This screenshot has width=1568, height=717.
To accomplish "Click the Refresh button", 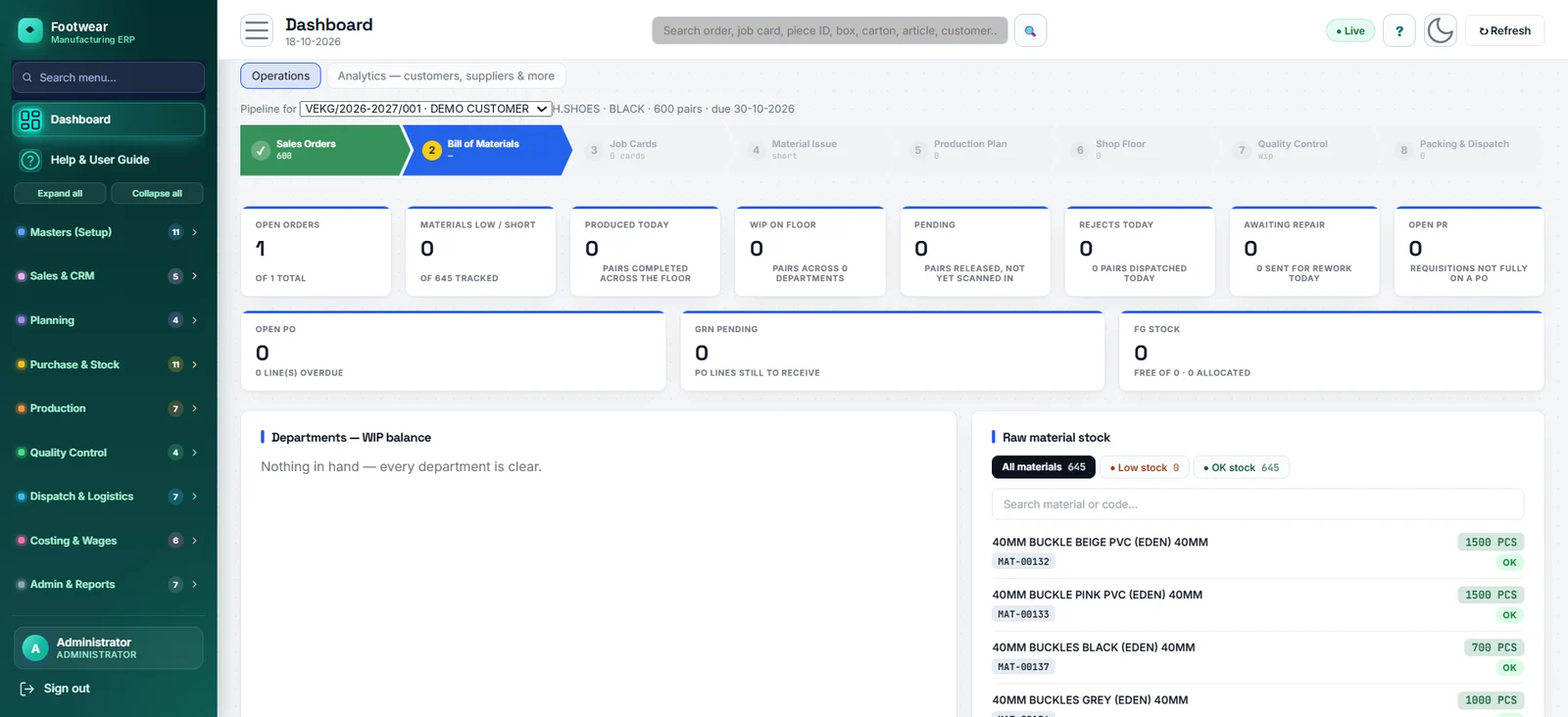I will pyautogui.click(x=1505, y=30).
